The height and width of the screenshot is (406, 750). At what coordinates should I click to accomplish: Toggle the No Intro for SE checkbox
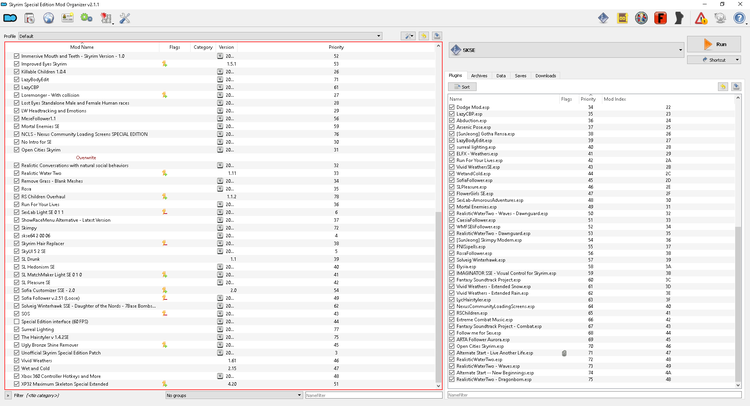(x=17, y=142)
